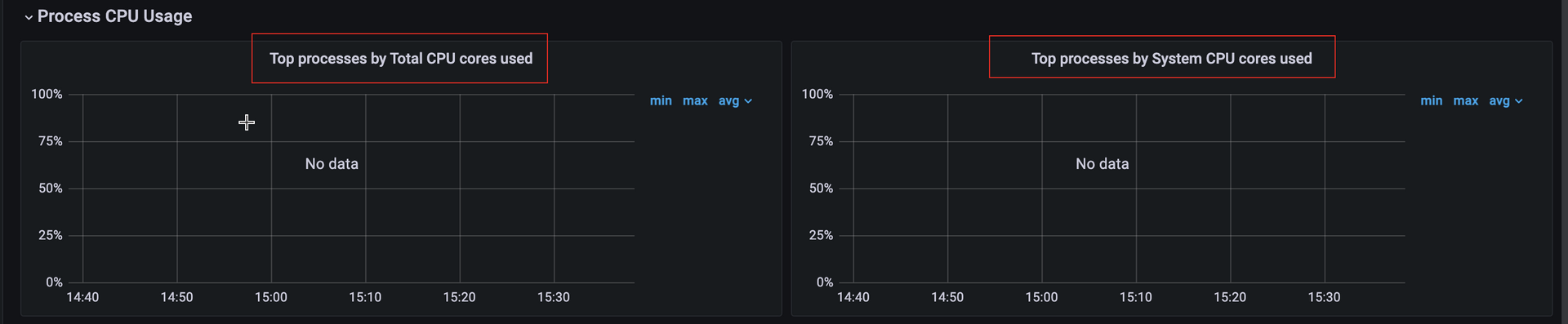Click the 50% axis label on Total CPU graph
1568x324 pixels.
51,188
